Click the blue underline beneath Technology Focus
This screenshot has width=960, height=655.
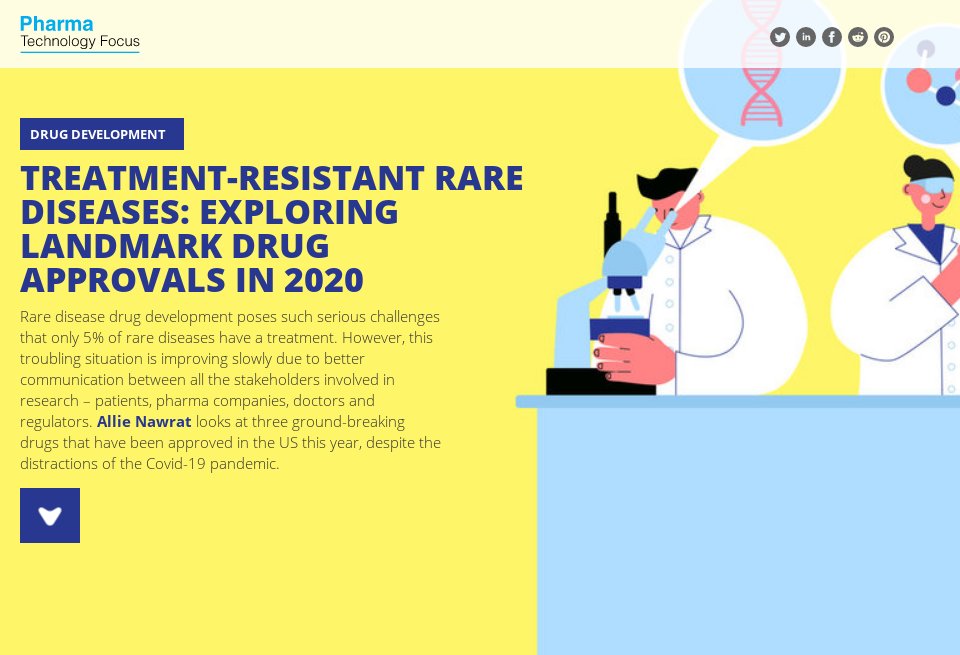click(x=80, y=52)
